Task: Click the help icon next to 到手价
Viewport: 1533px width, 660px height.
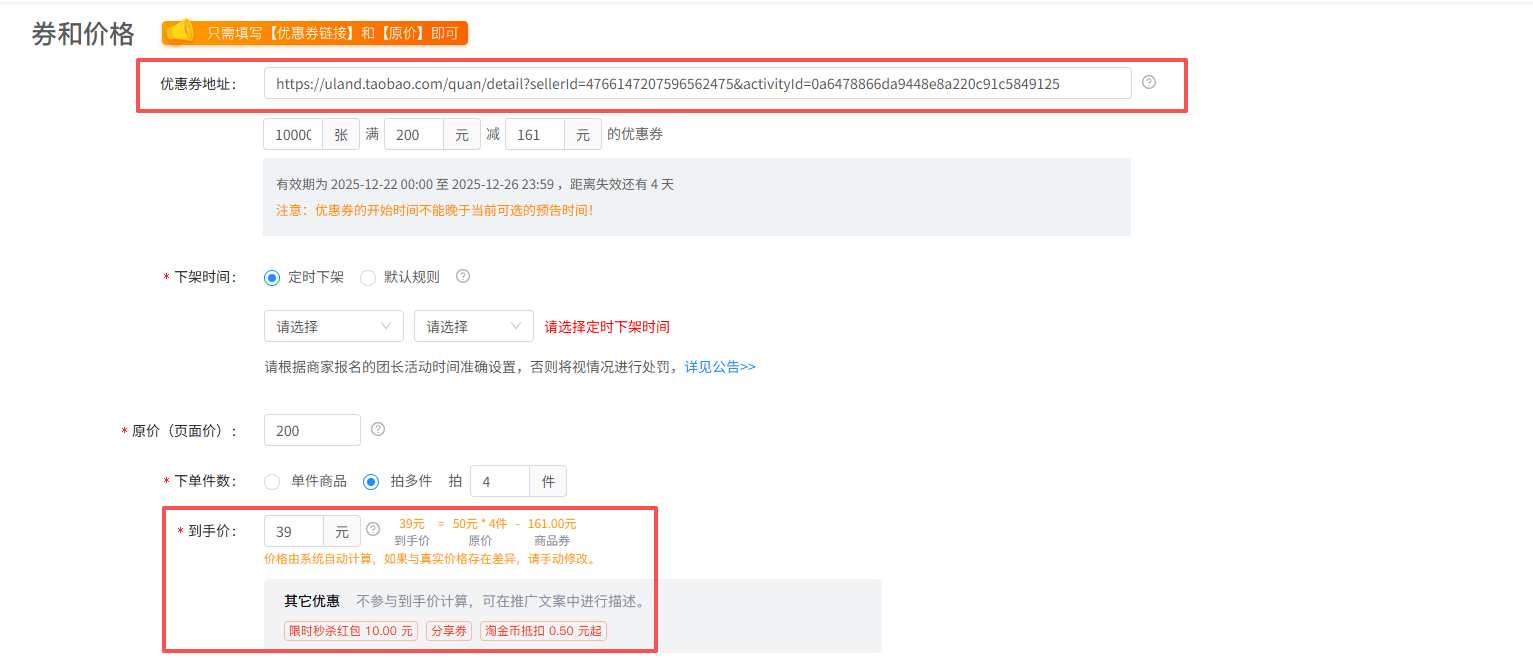Action: pyautogui.click(x=373, y=529)
